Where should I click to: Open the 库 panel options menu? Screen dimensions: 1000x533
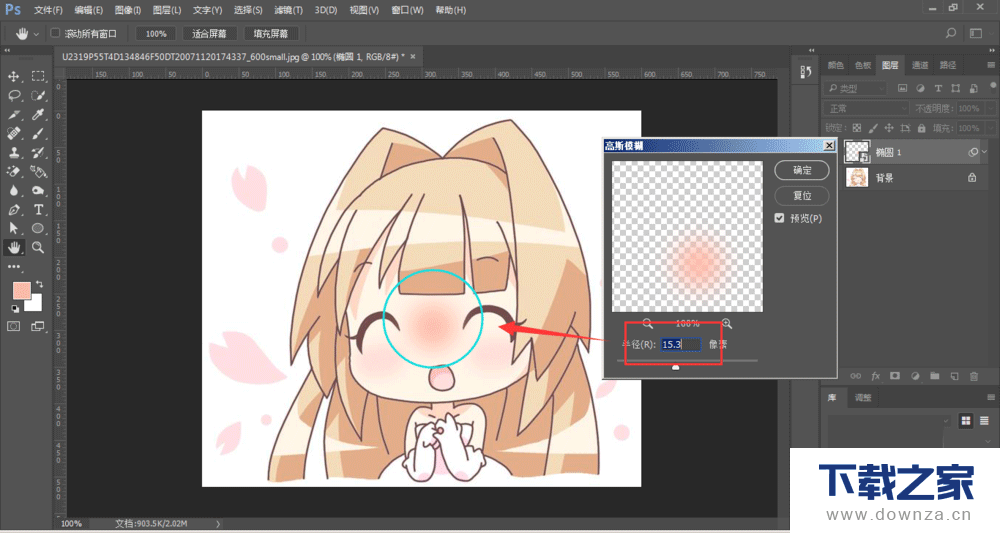pyautogui.click(x=990, y=397)
